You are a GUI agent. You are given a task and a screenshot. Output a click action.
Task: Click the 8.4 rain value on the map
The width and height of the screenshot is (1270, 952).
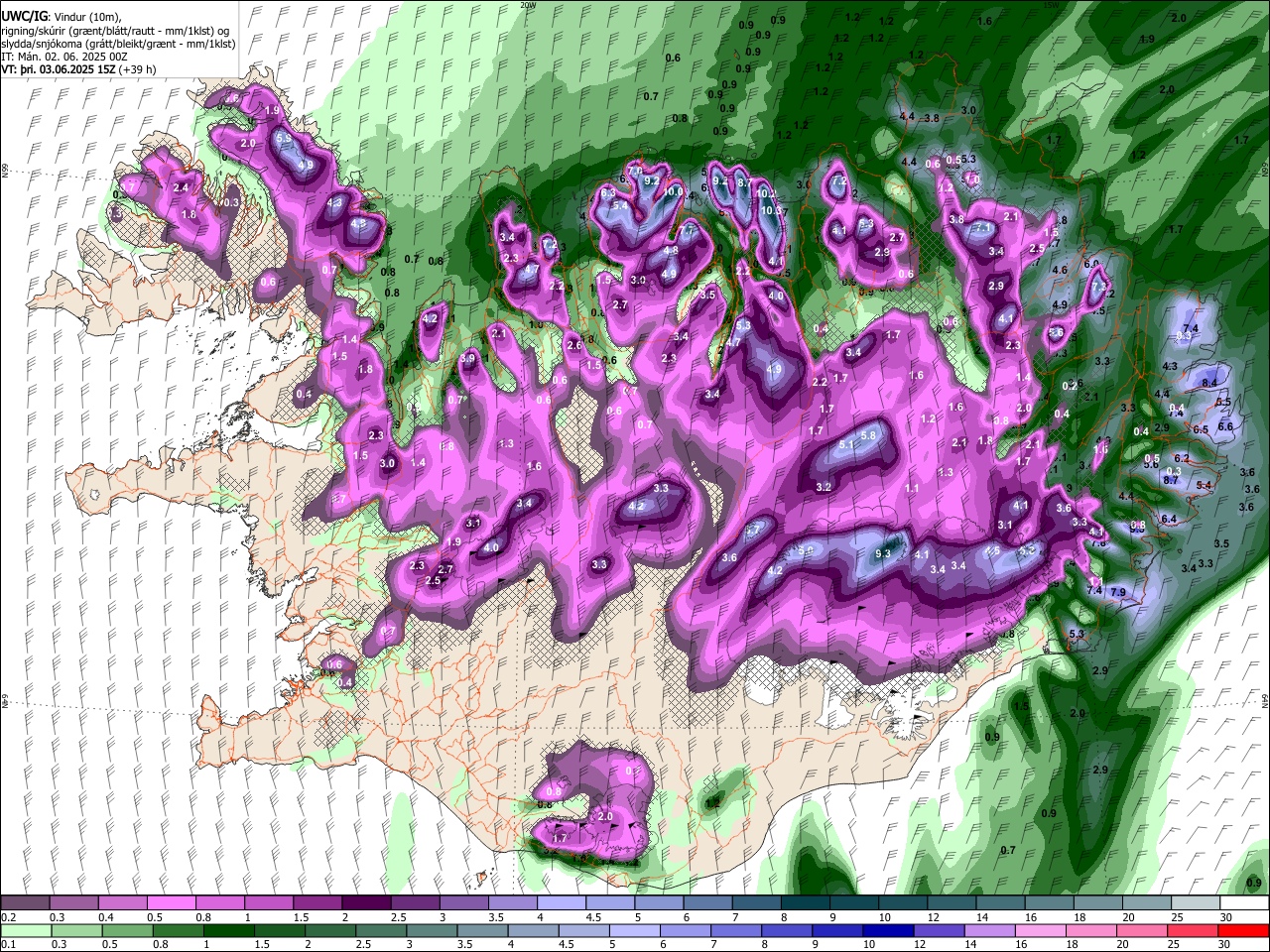[x=1209, y=383]
